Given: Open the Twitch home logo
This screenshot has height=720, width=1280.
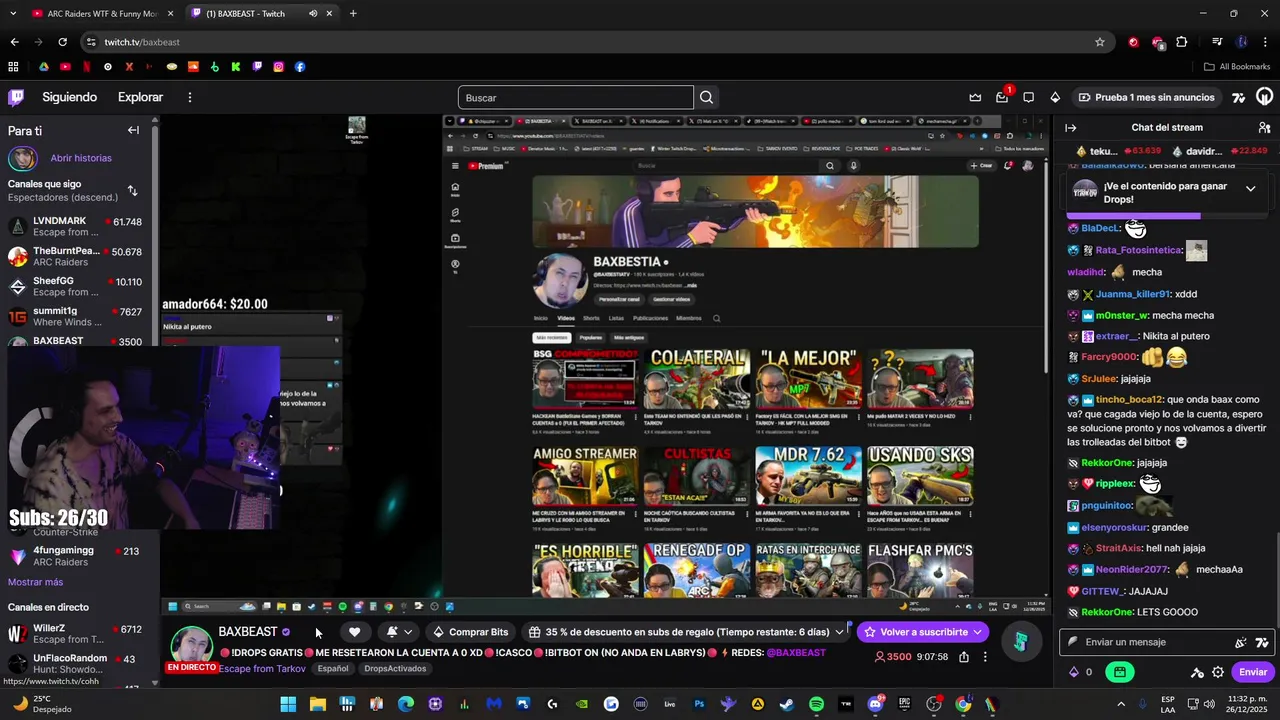Looking at the screenshot, I should (16, 97).
